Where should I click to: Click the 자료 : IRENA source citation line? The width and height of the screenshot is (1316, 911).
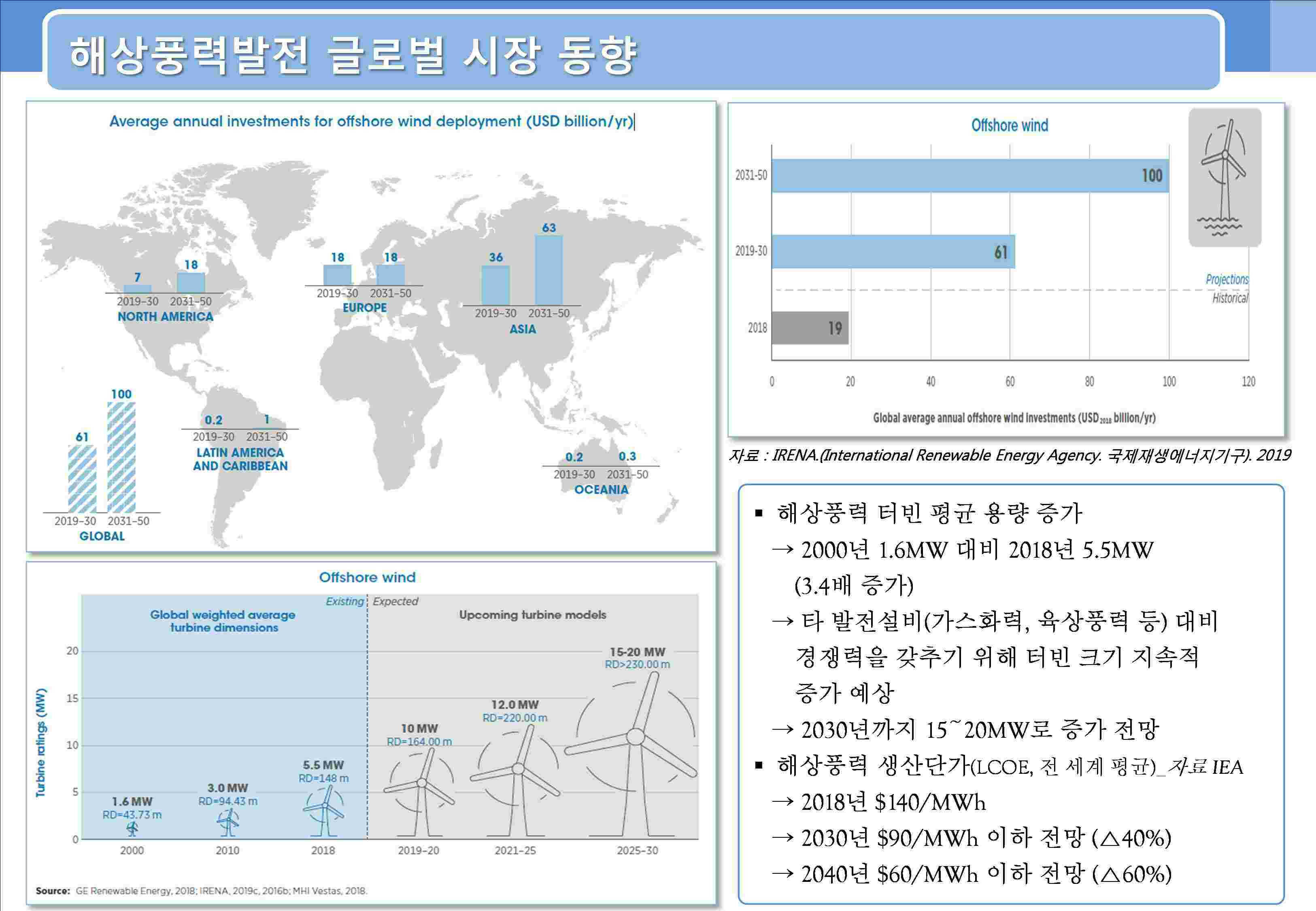[1010, 455]
